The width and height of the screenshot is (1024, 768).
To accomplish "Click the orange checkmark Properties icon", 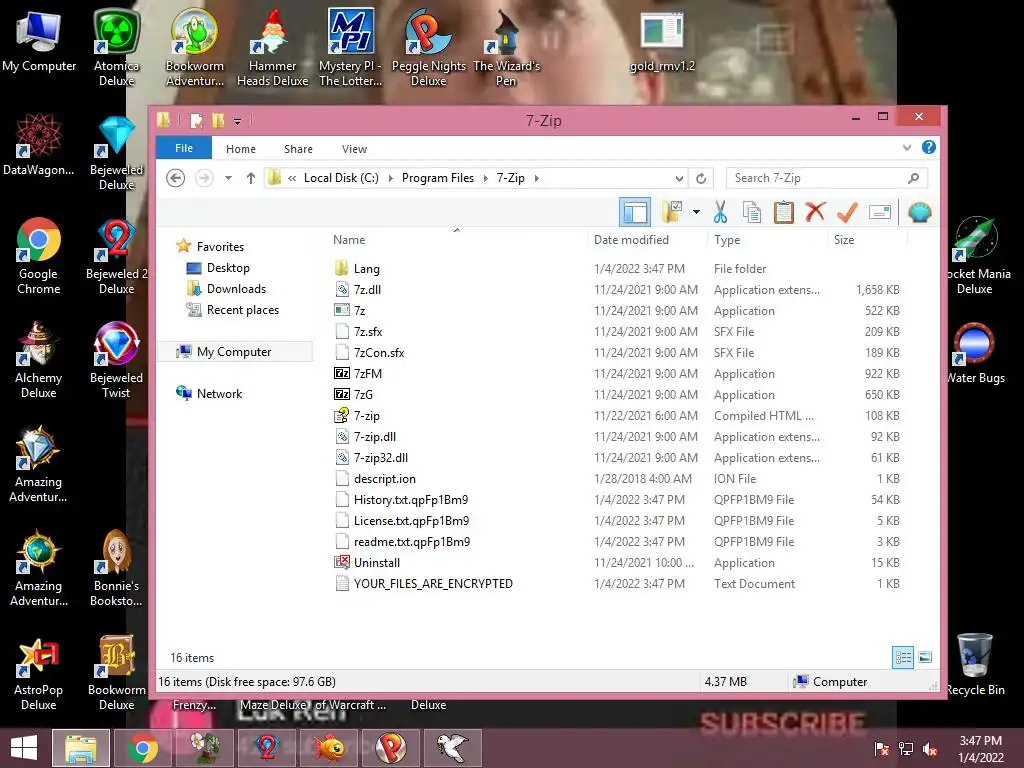I will pos(847,212).
